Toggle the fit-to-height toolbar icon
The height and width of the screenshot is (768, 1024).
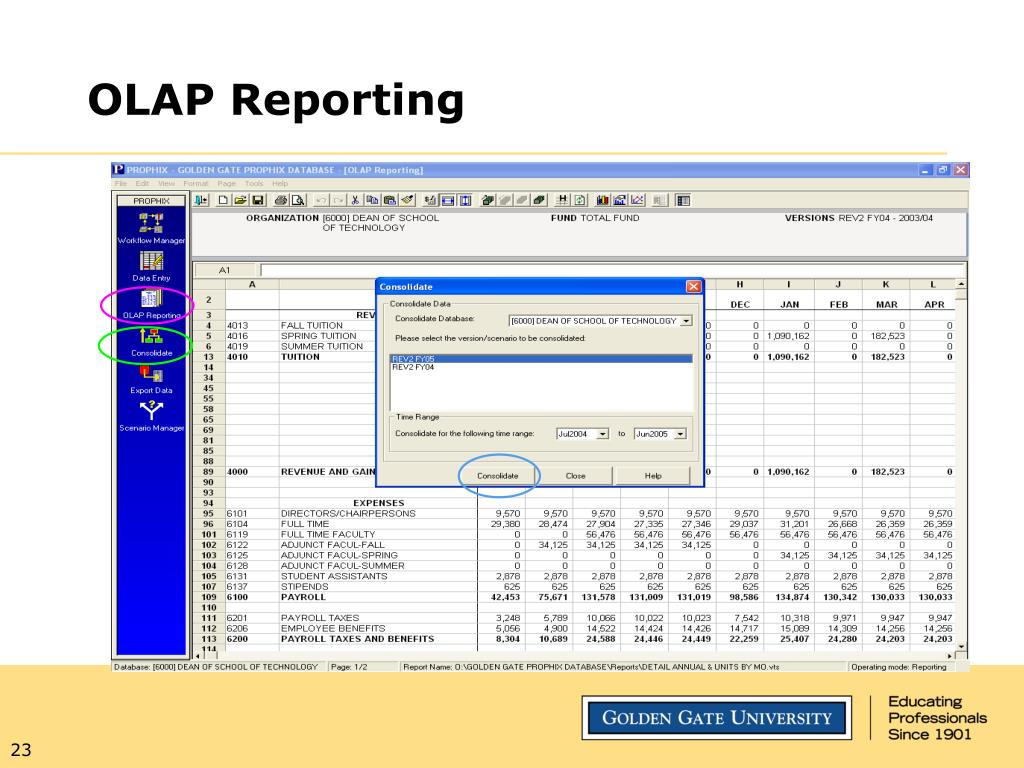(x=466, y=200)
